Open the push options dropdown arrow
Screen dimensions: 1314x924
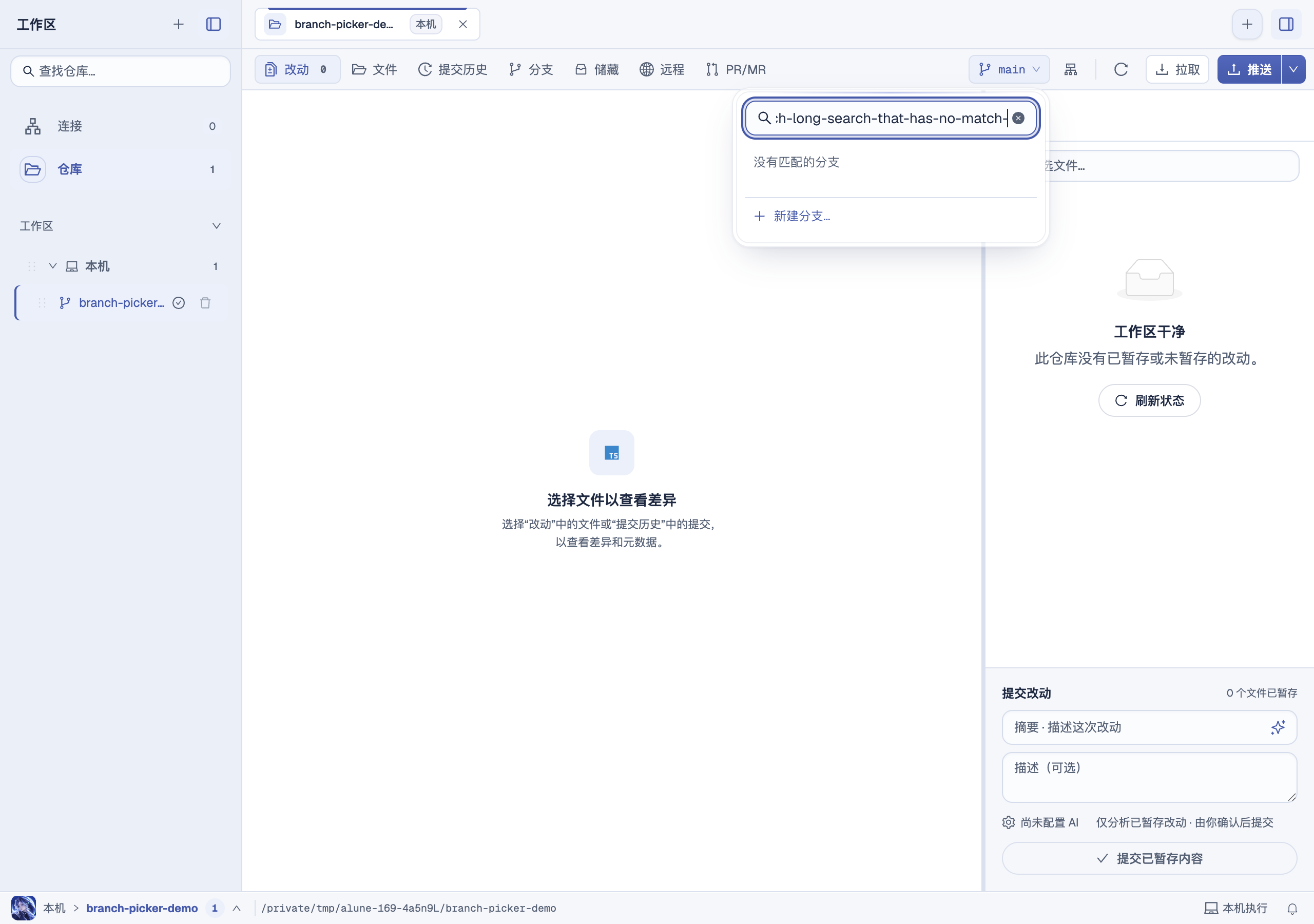[1293, 69]
